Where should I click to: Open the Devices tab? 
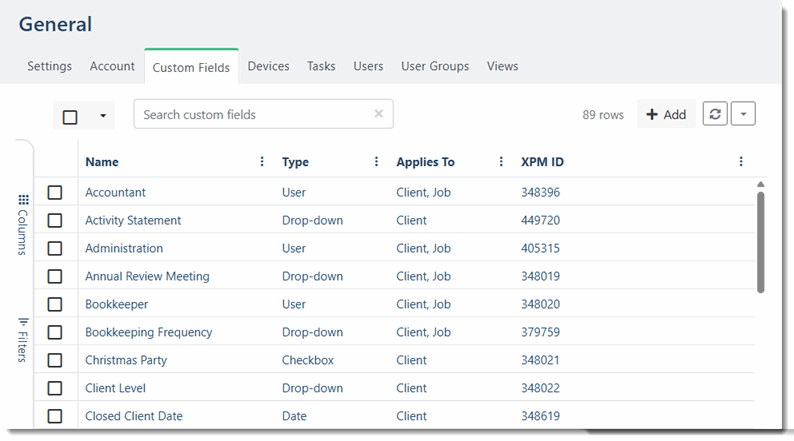click(268, 66)
